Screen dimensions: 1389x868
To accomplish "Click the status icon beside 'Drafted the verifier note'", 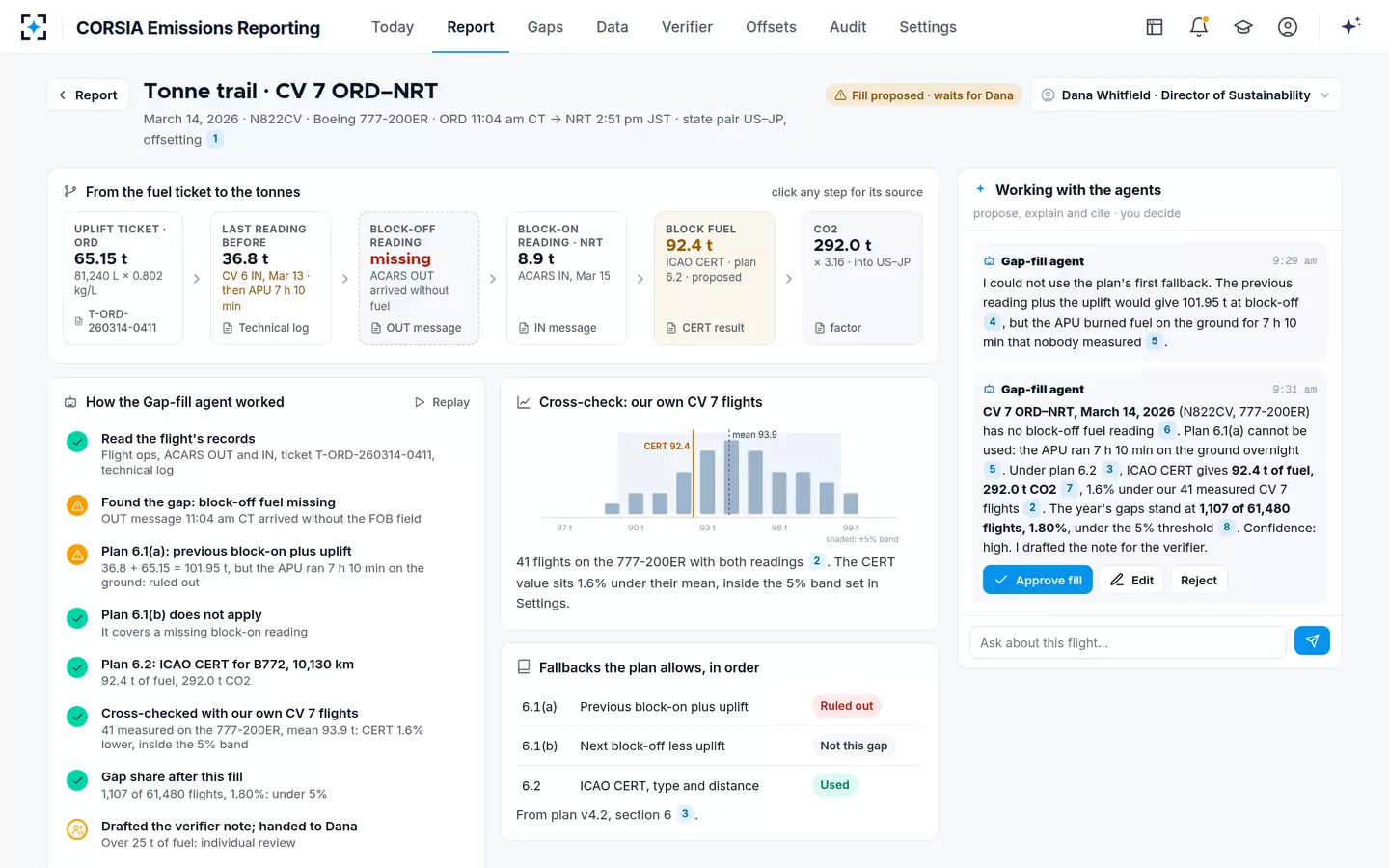I will pos(77,828).
